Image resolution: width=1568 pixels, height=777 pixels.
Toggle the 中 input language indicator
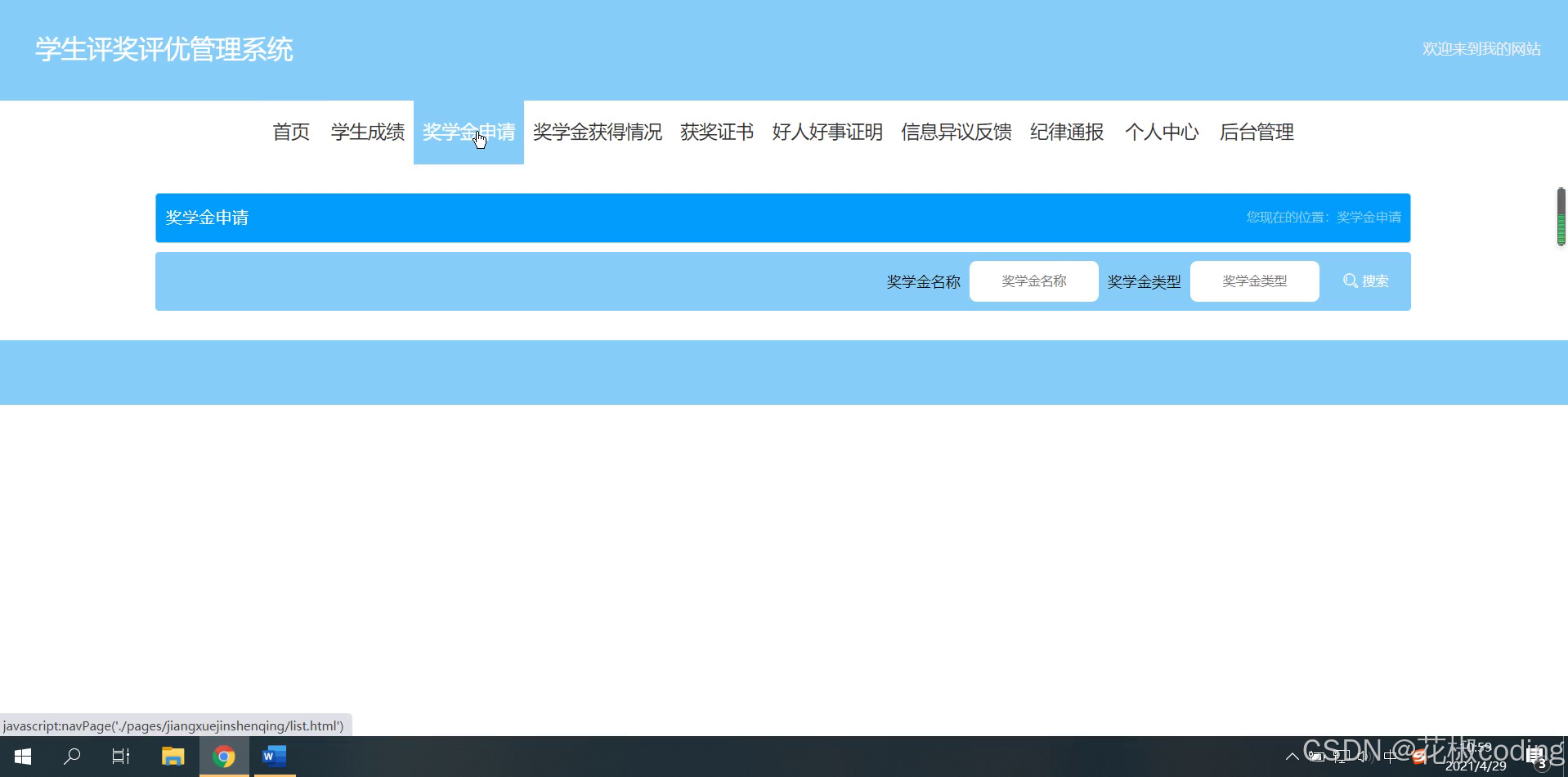click(1390, 757)
